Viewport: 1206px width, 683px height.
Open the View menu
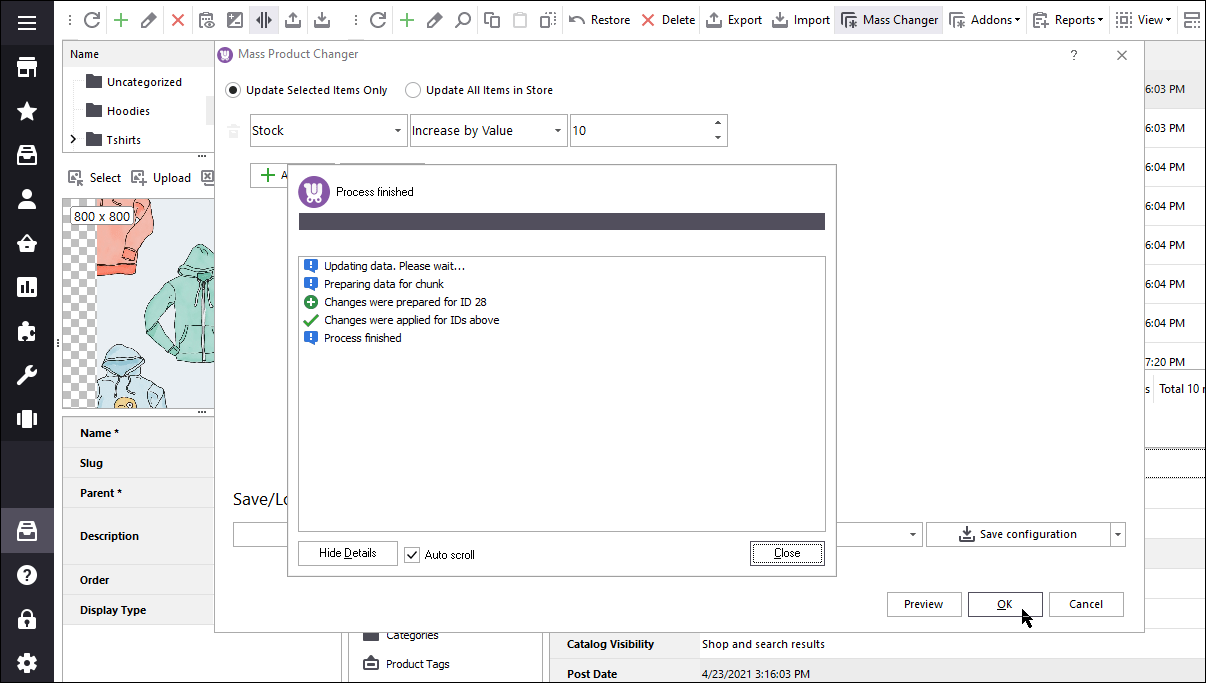click(x=1143, y=19)
